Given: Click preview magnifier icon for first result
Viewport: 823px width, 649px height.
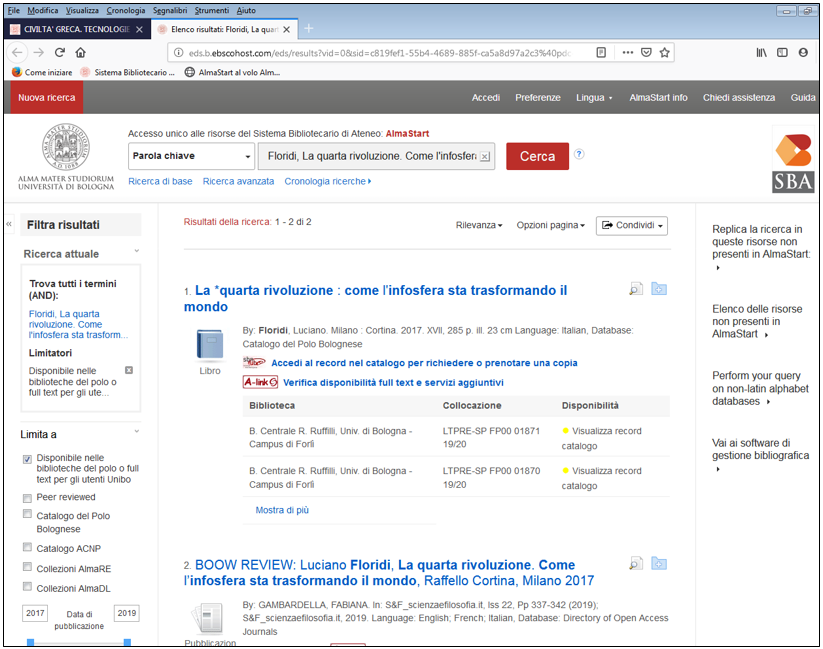Looking at the screenshot, I should click(x=635, y=290).
